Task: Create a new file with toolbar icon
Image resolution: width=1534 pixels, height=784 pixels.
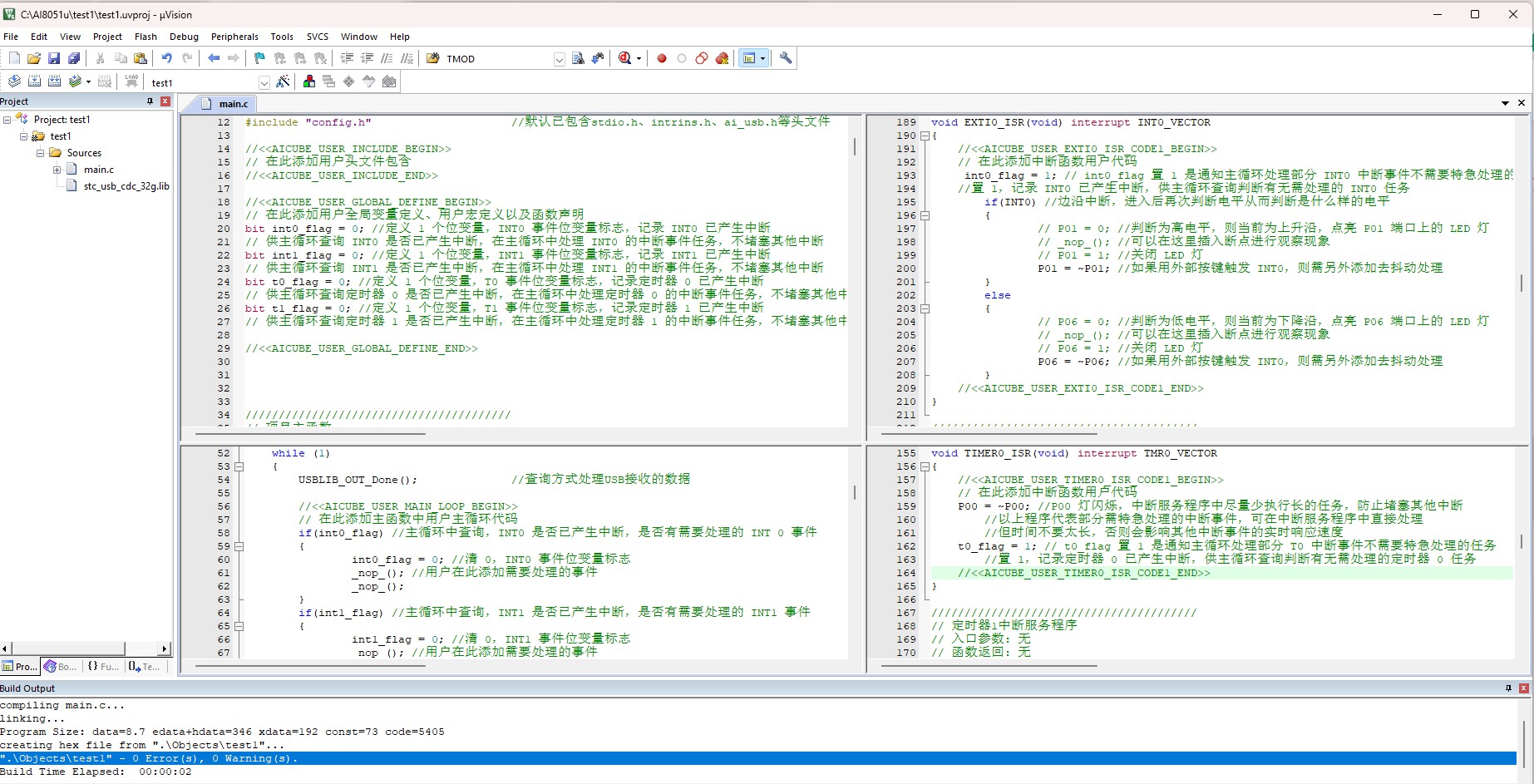Action: tap(14, 58)
